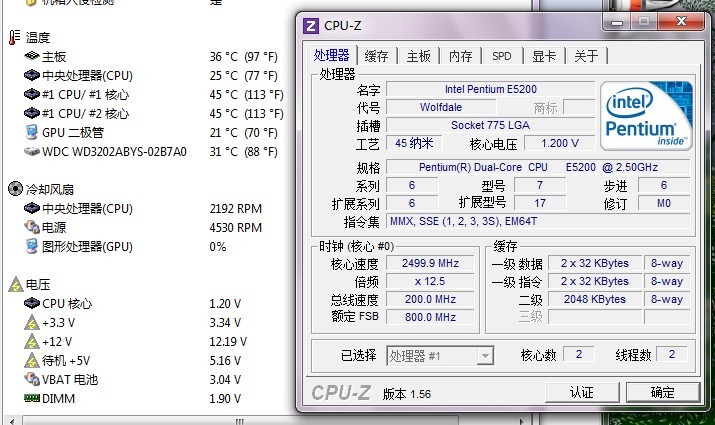This screenshot has width=715, height=425.
Task: Open the SPD tab
Action: [501, 56]
